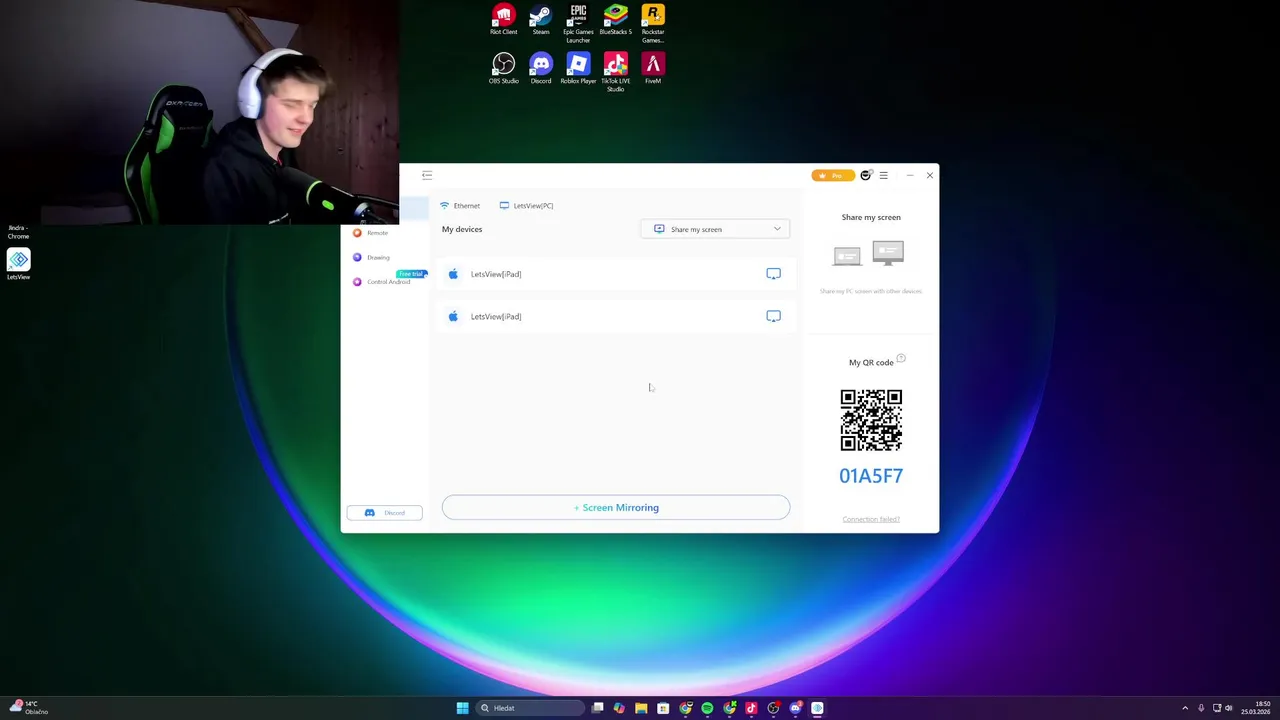
Task: Open the Roblox Player desktop icon
Action: 578,69
